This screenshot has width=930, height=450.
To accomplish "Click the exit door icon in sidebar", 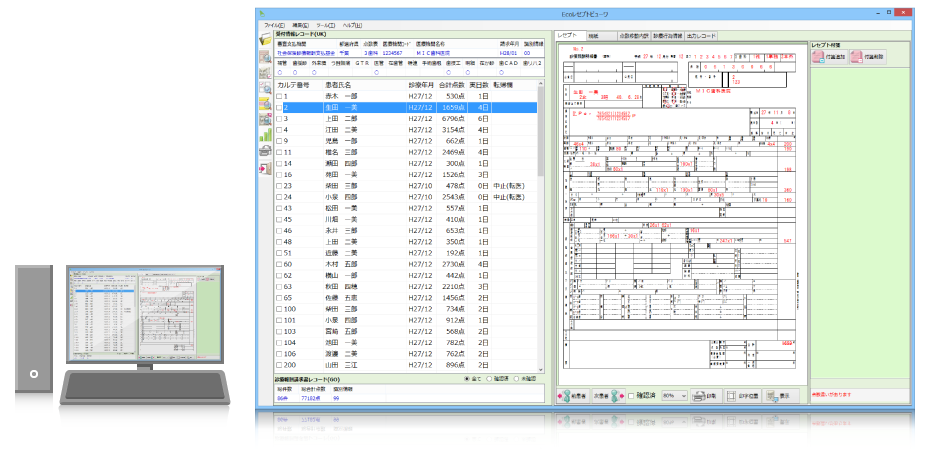I will click(x=265, y=168).
